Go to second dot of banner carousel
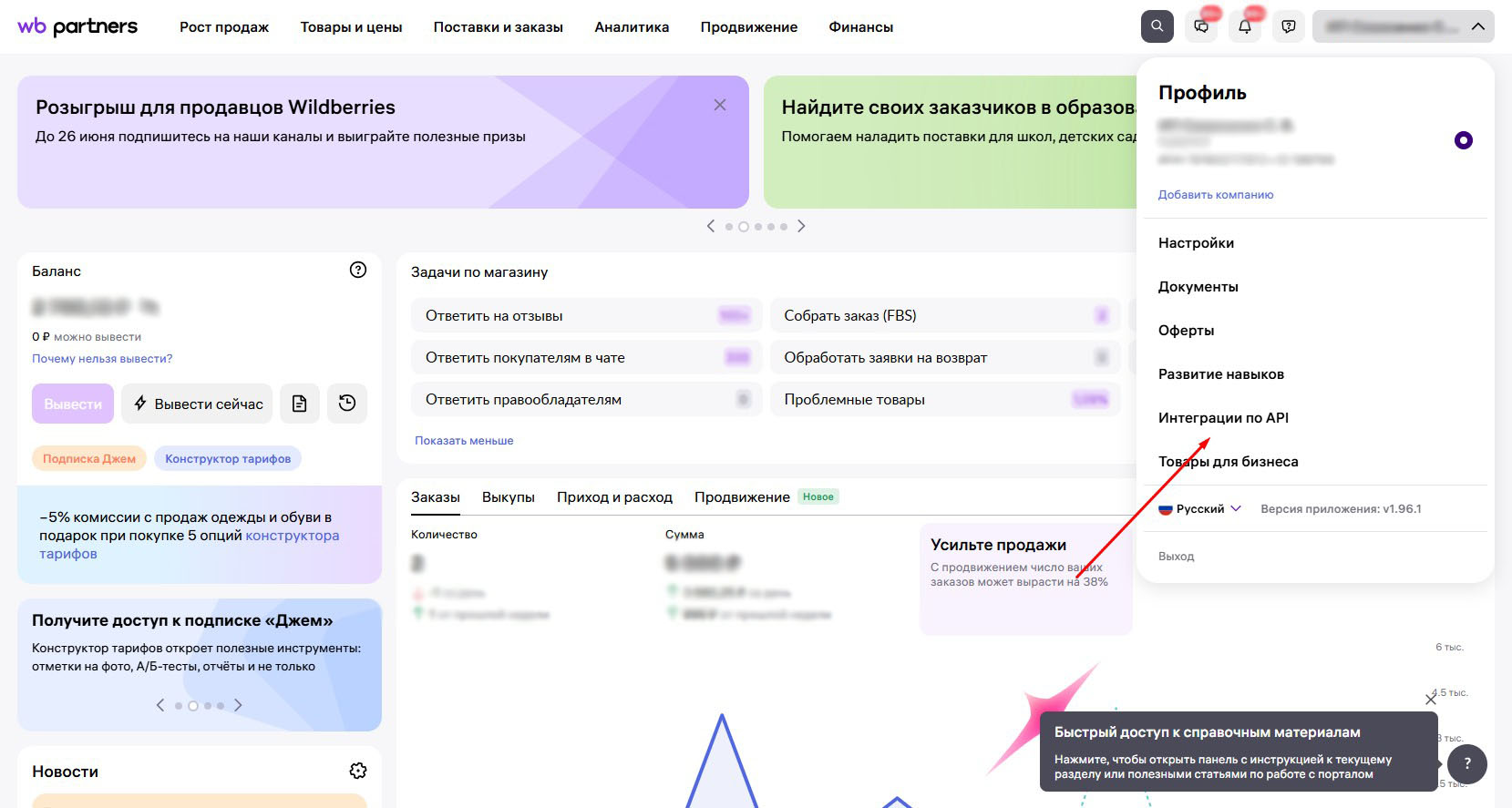Image resolution: width=1512 pixels, height=808 pixels. (744, 227)
